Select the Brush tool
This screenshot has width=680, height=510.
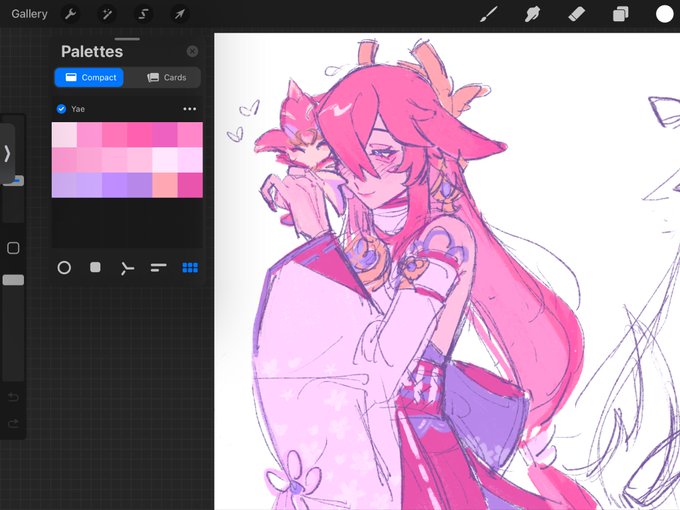click(489, 14)
